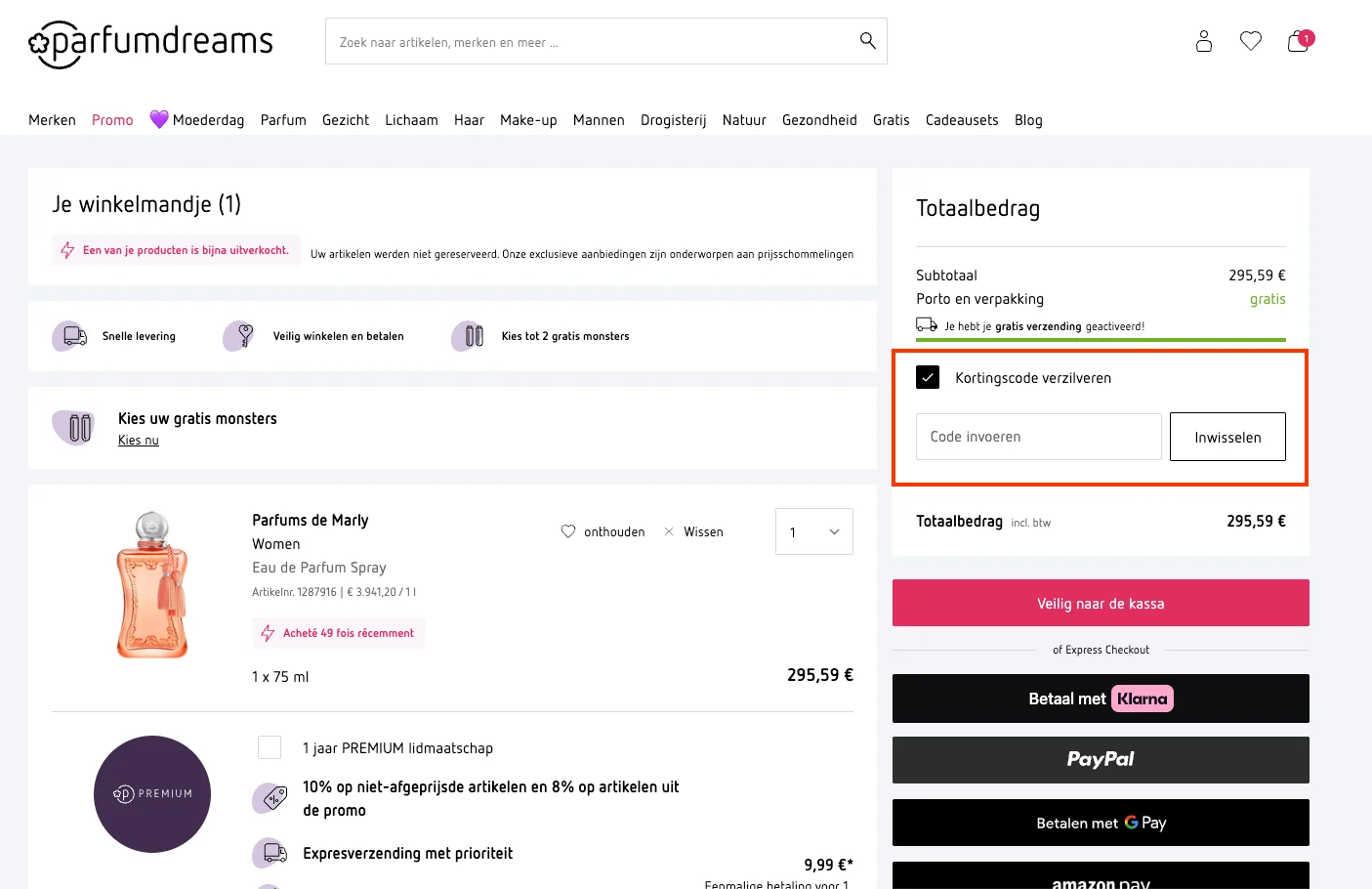
Task: Click the amazon pay button
Action: (x=1101, y=876)
